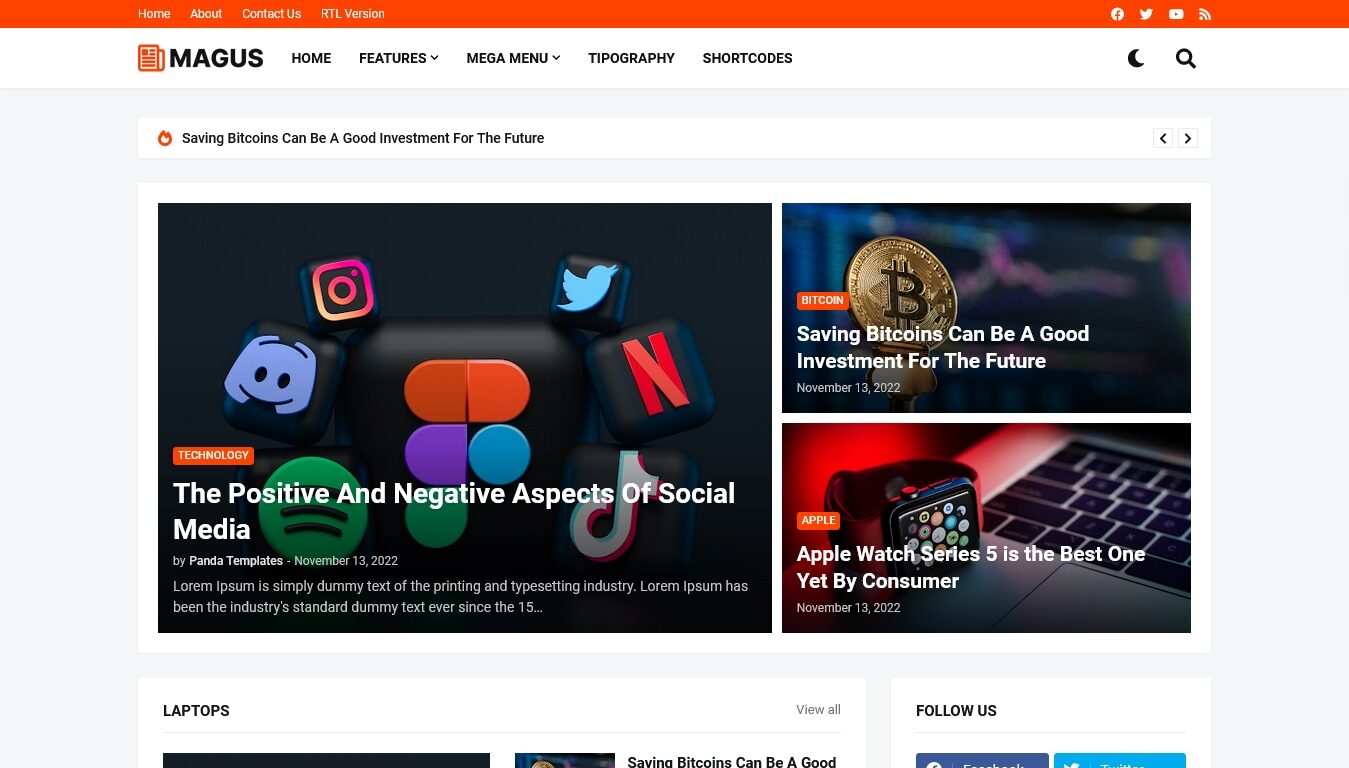Expand the FEATURES dropdown menu
This screenshot has height=768, width=1349.
click(398, 58)
